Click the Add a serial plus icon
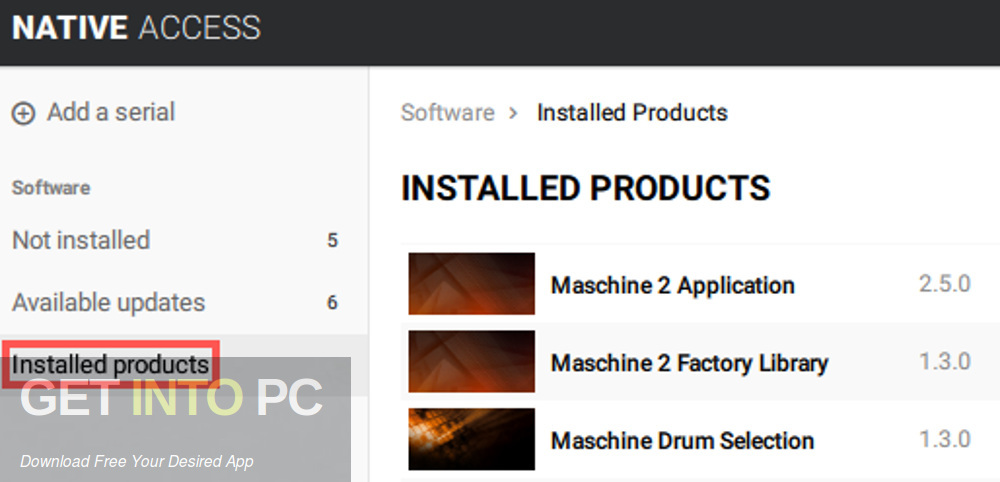 point(24,114)
